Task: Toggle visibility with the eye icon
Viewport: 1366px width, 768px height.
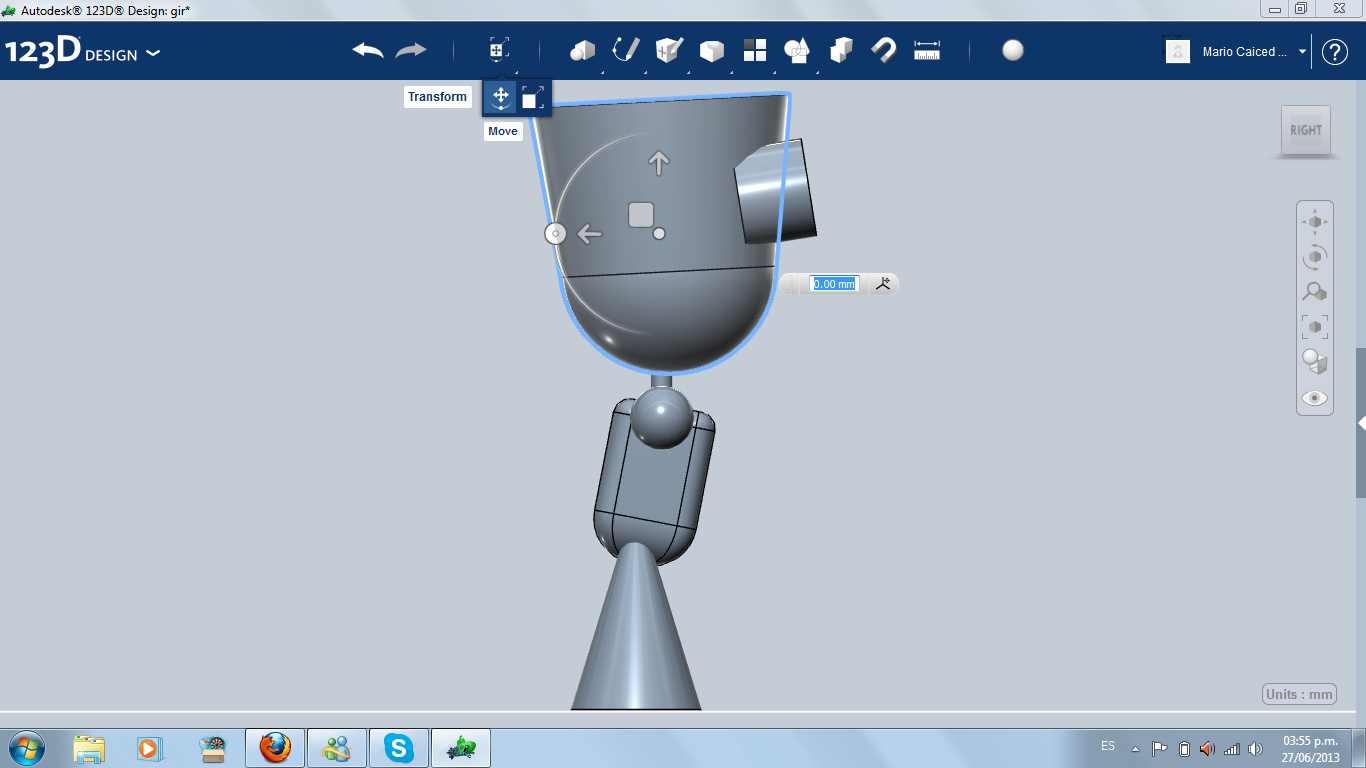Action: [x=1315, y=398]
